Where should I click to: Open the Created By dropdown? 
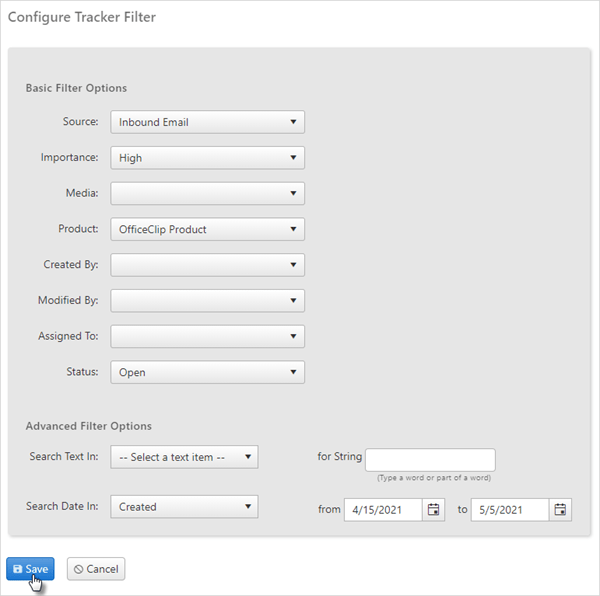tap(207, 265)
